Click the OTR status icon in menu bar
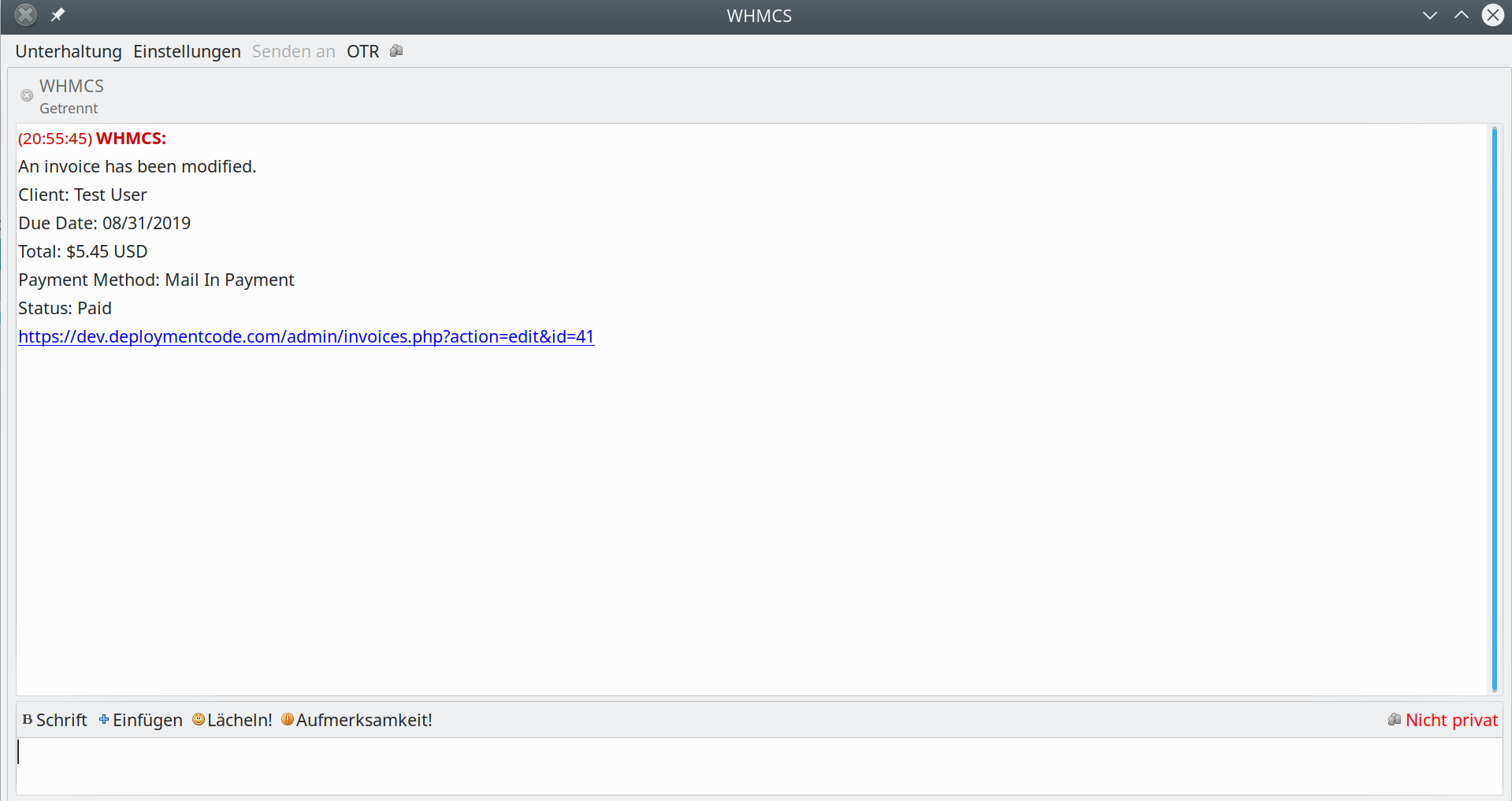Image resolution: width=1512 pixels, height=801 pixels. coord(396,51)
